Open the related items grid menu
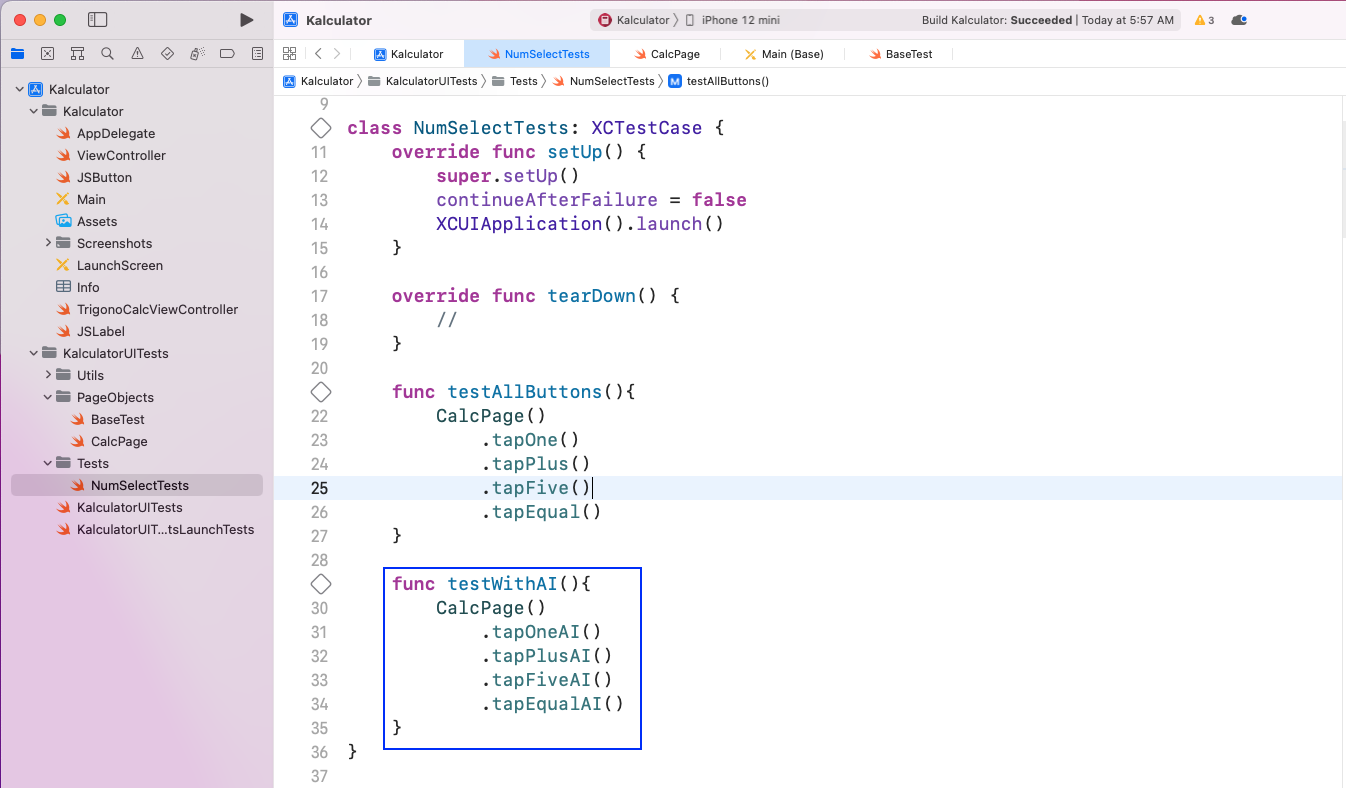Screen dimensions: 1346x788 click(x=289, y=54)
